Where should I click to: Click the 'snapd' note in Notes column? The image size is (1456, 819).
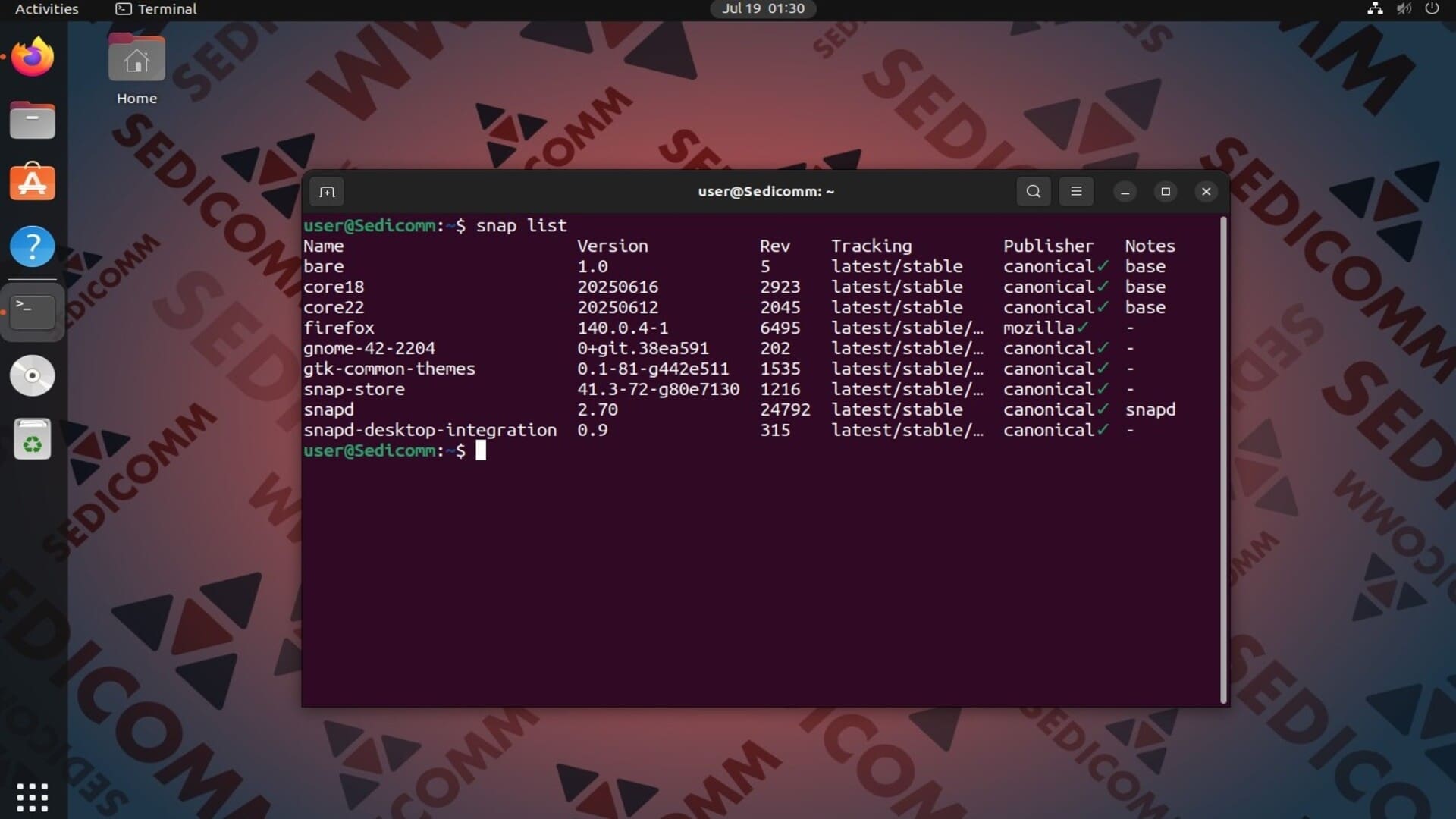click(1150, 410)
